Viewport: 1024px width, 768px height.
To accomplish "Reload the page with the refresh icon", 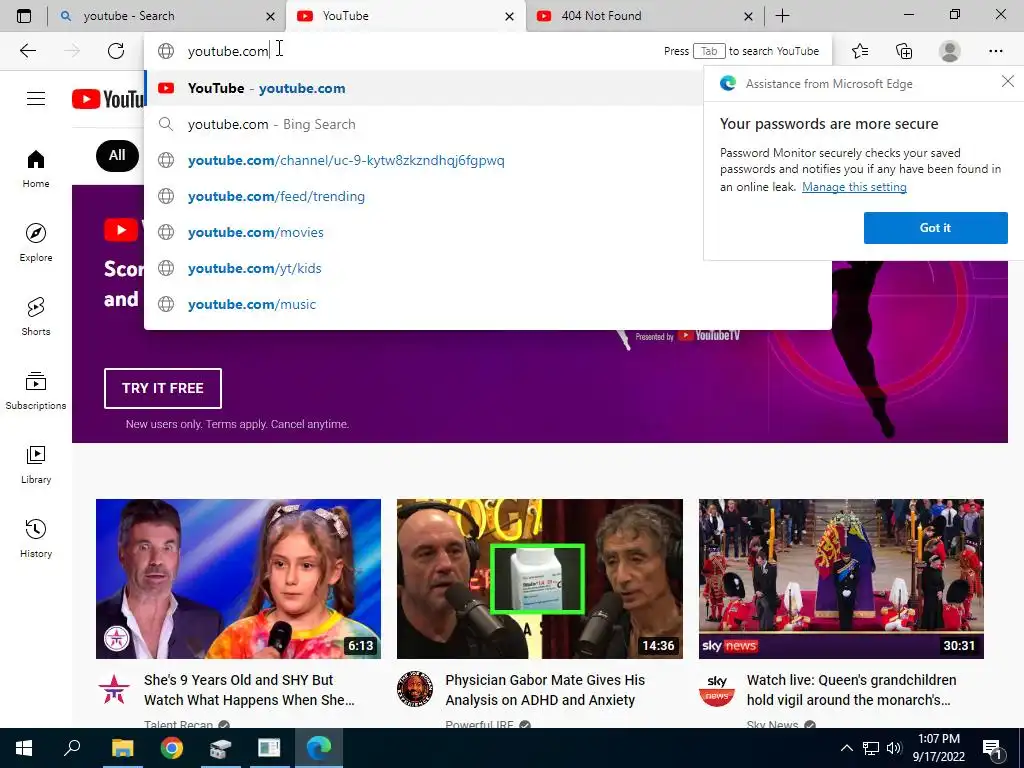I will tap(116, 51).
